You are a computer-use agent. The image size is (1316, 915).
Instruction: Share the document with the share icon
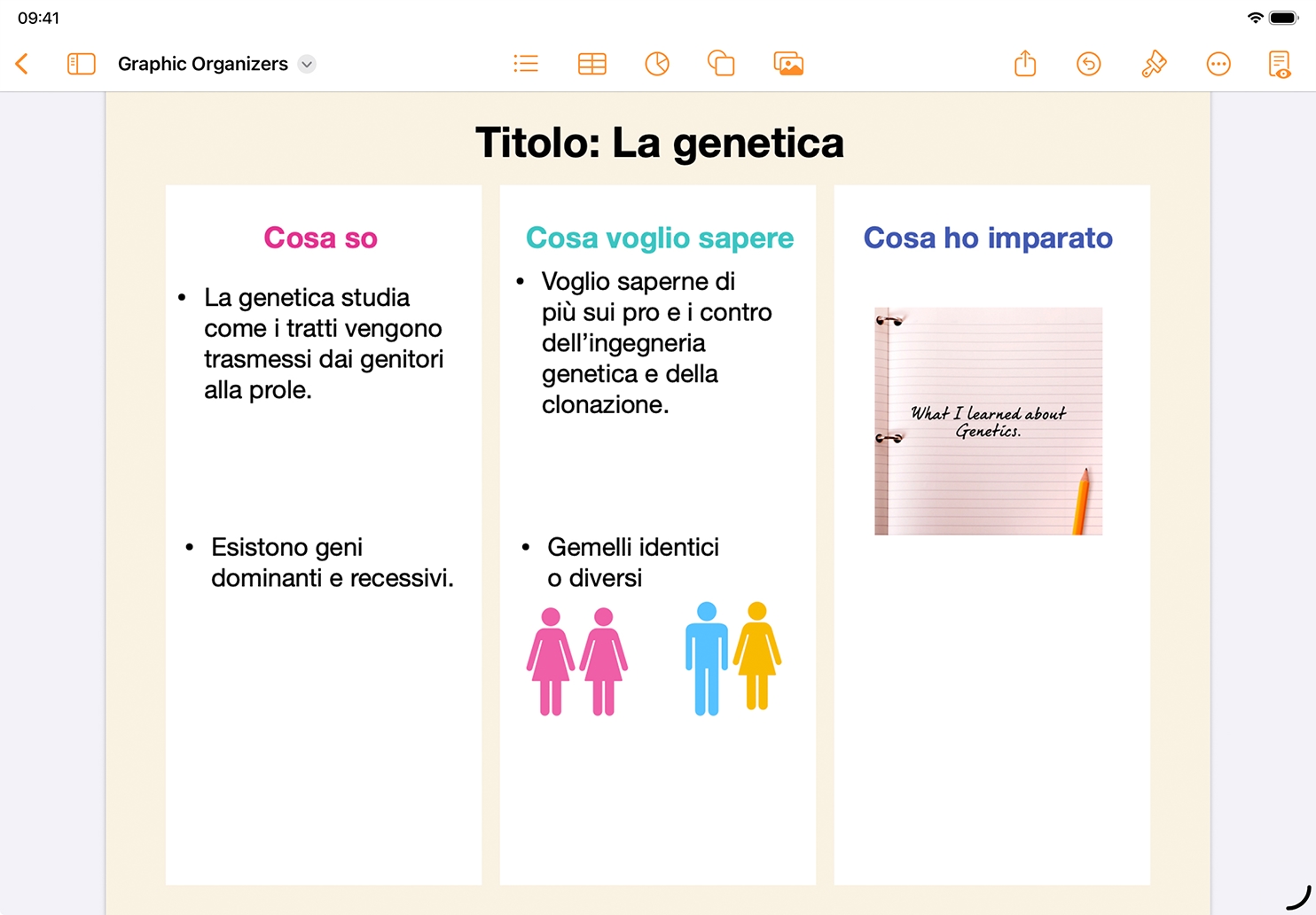(1025, 64)
